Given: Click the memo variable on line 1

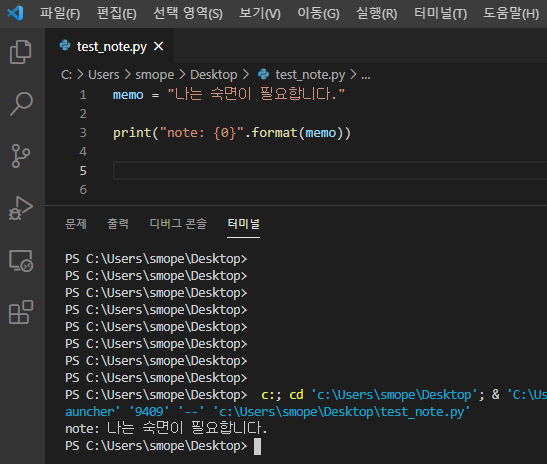Looking at the screenshot, I should (x=128, y=95).
